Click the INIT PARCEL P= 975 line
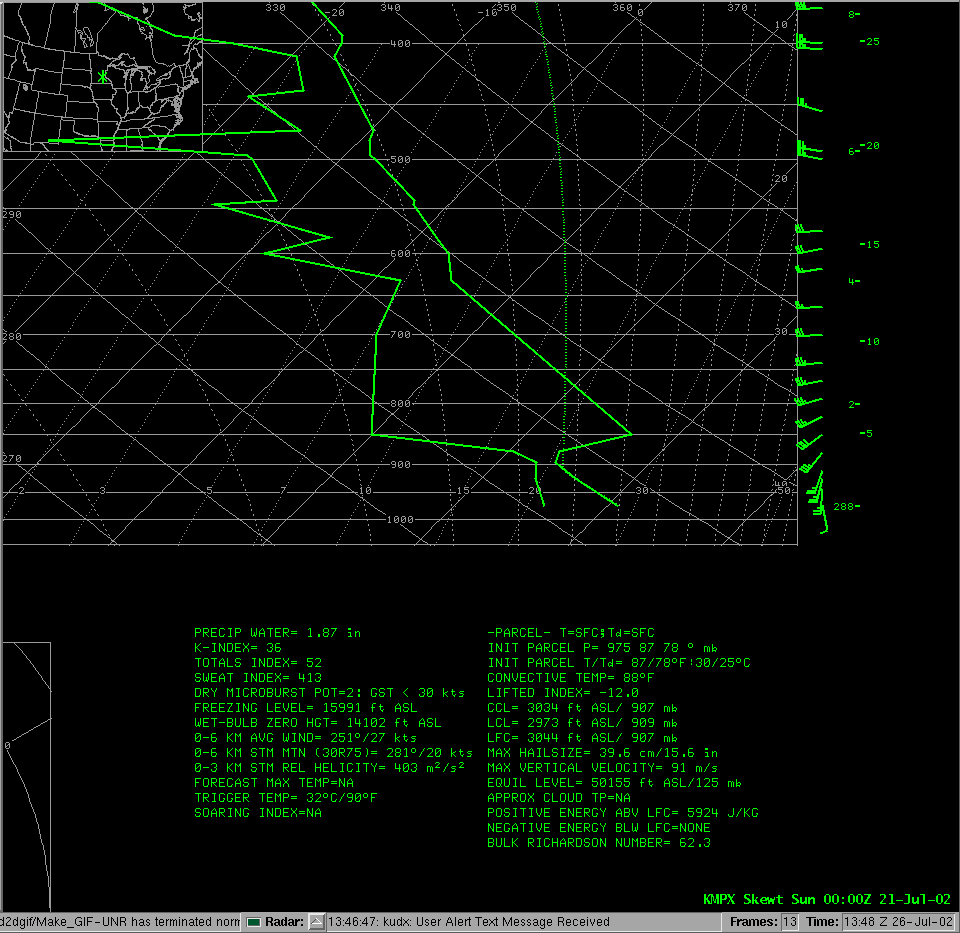This screenshot has width=960, height=933. pos(602,648)
